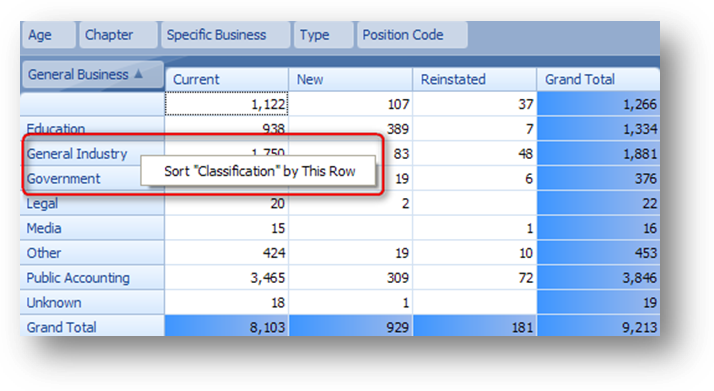Select the Government row label

point(63,178)
